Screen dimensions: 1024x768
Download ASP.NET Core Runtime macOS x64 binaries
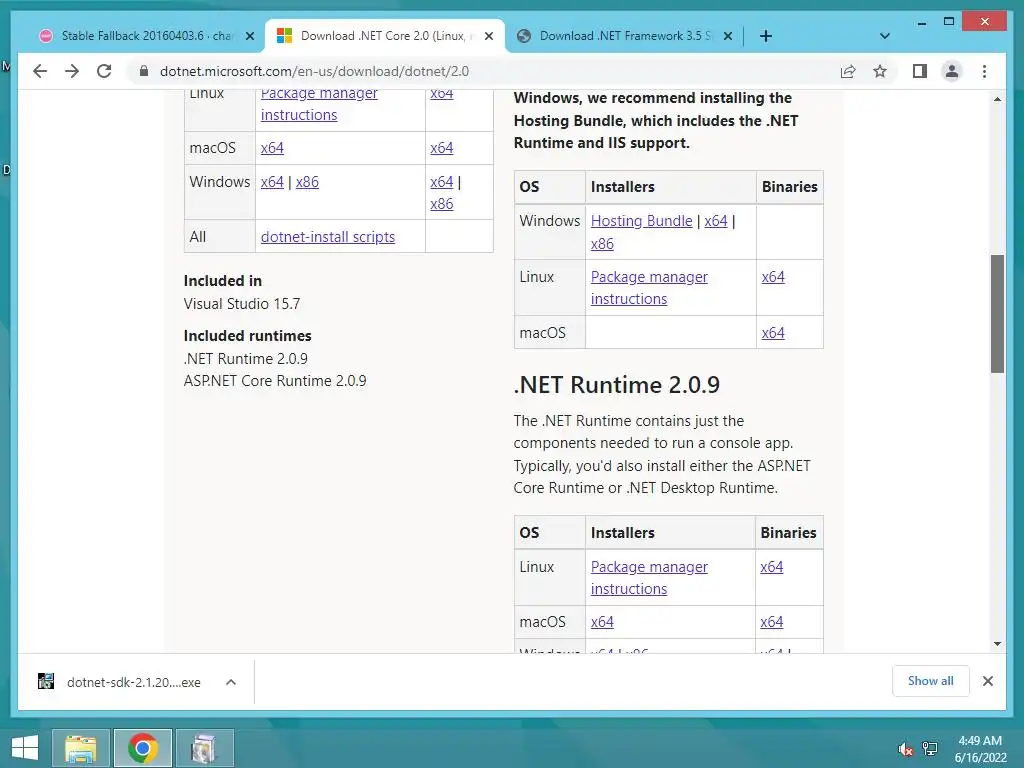coord(773,333)
